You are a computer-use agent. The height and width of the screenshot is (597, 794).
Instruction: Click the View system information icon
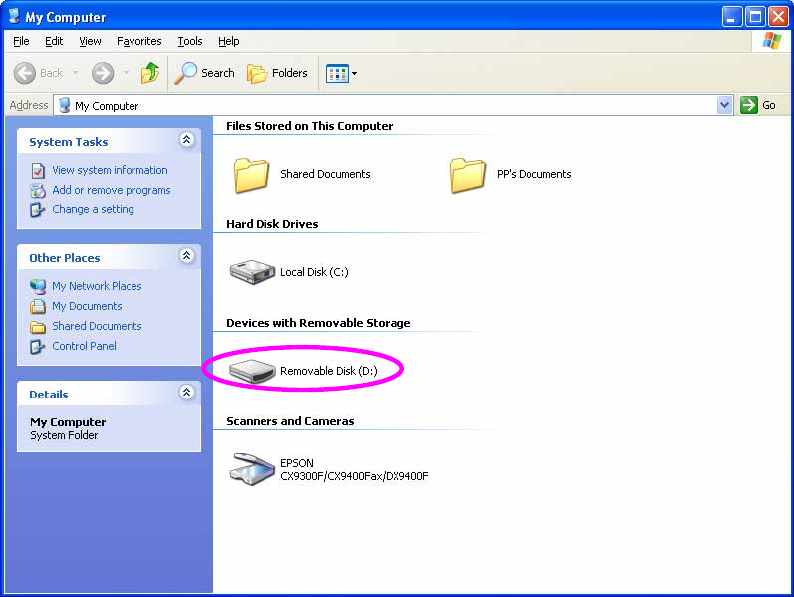pos(38,171)
